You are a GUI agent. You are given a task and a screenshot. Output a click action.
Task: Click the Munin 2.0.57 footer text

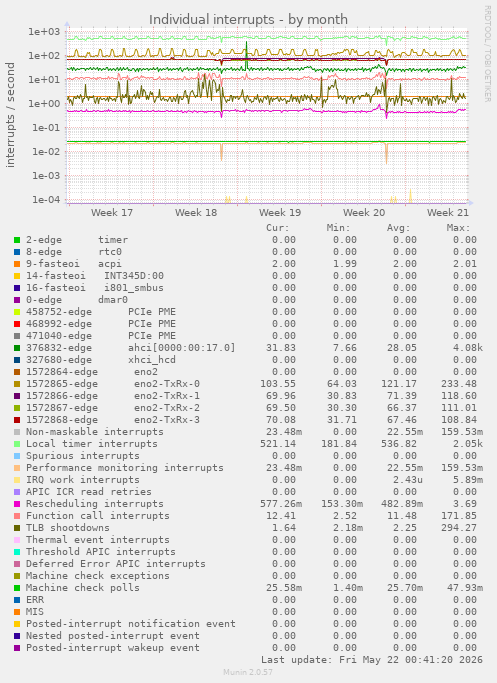pos(248,672)
